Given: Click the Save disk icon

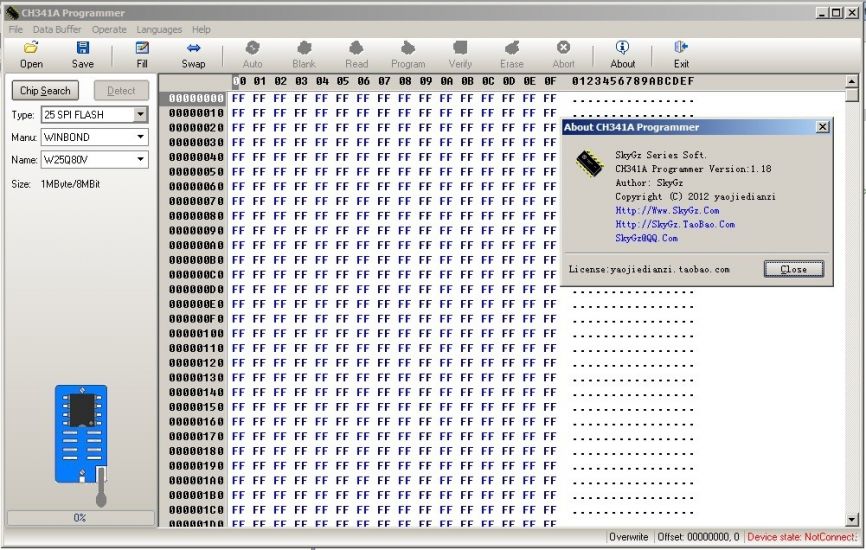Looking at the screenshot, I should coord(83,48).
